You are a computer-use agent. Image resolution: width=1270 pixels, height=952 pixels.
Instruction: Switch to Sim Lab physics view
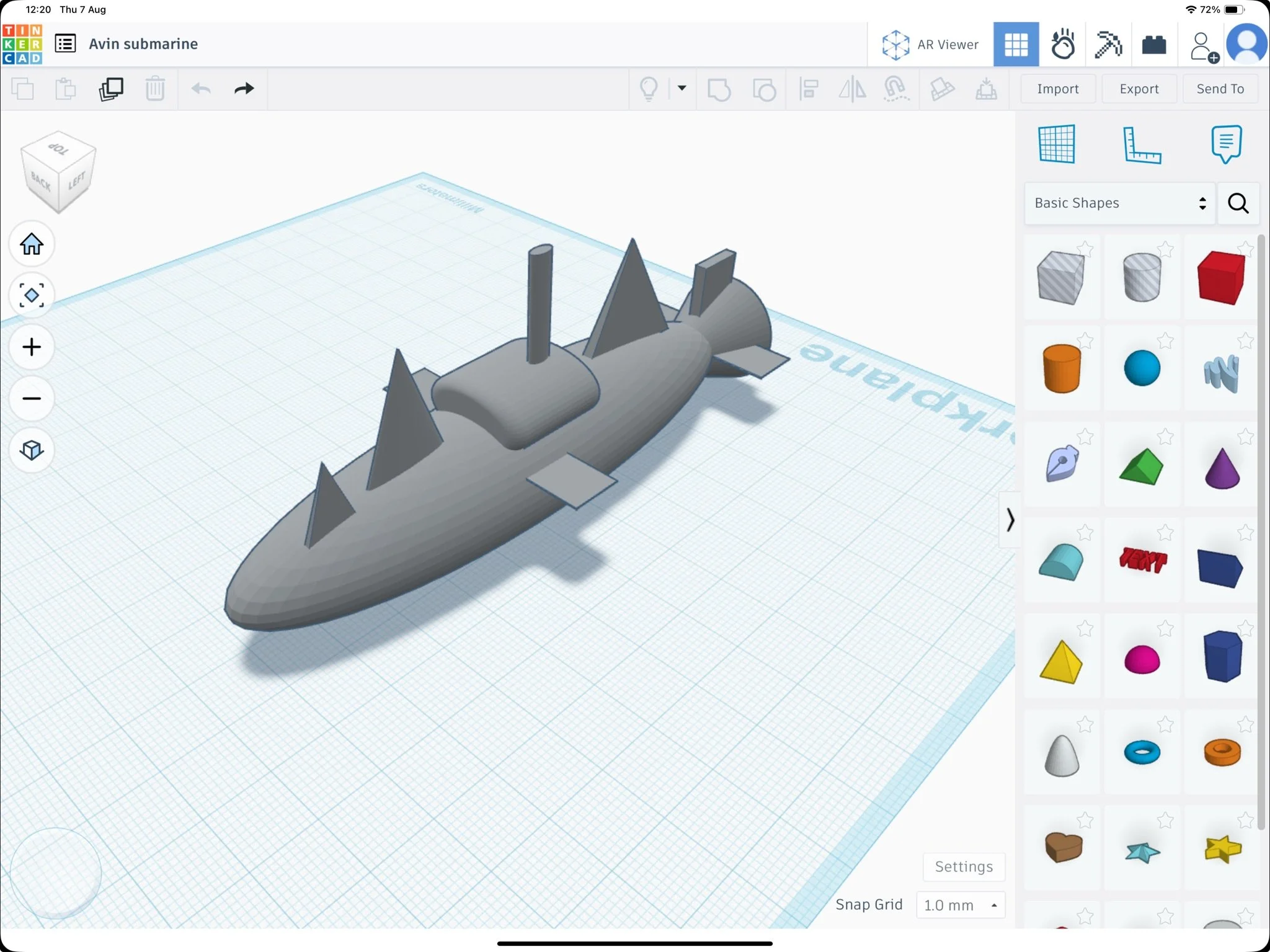tap(1062, 45)
